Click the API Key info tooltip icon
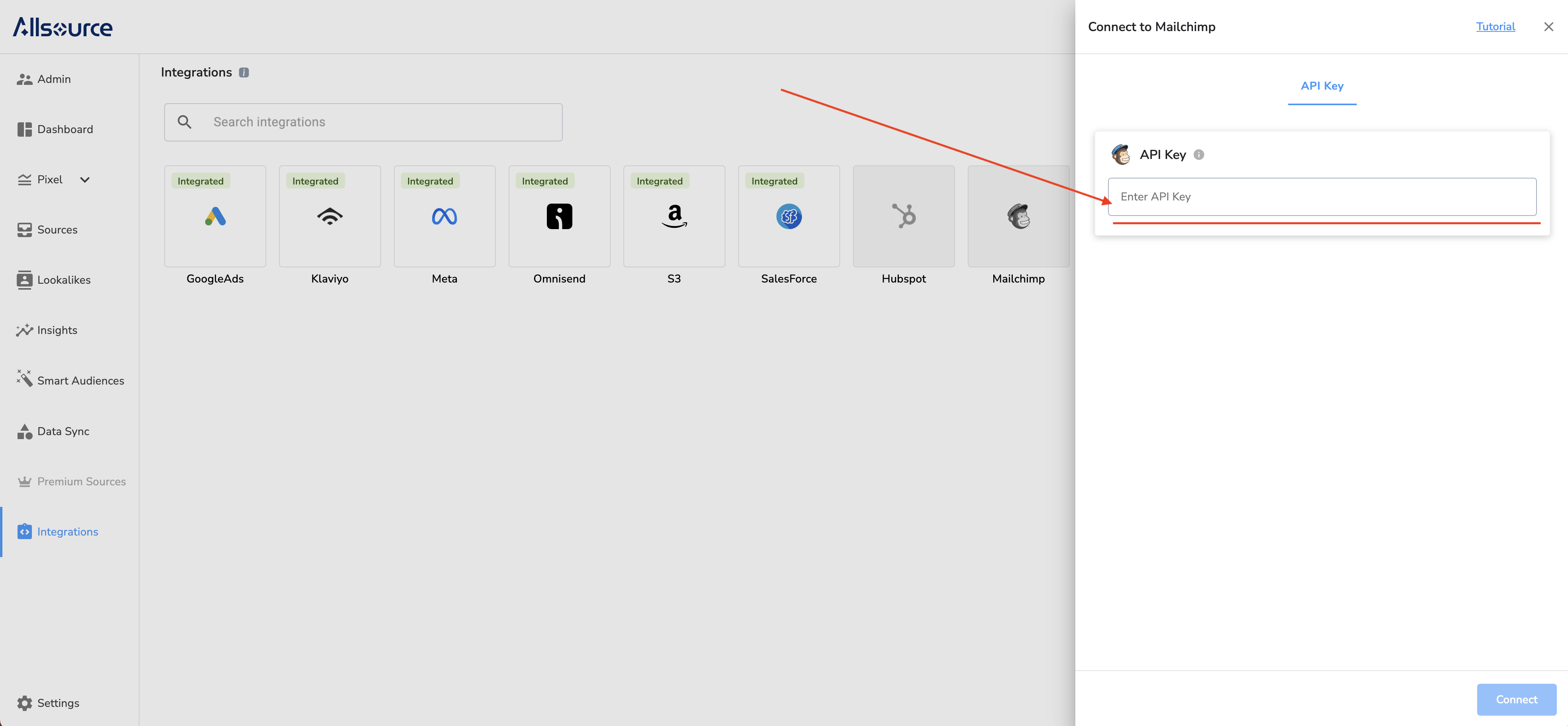Image resolution: width=1568 pixels, height=726 pixels. [1199, 155]
